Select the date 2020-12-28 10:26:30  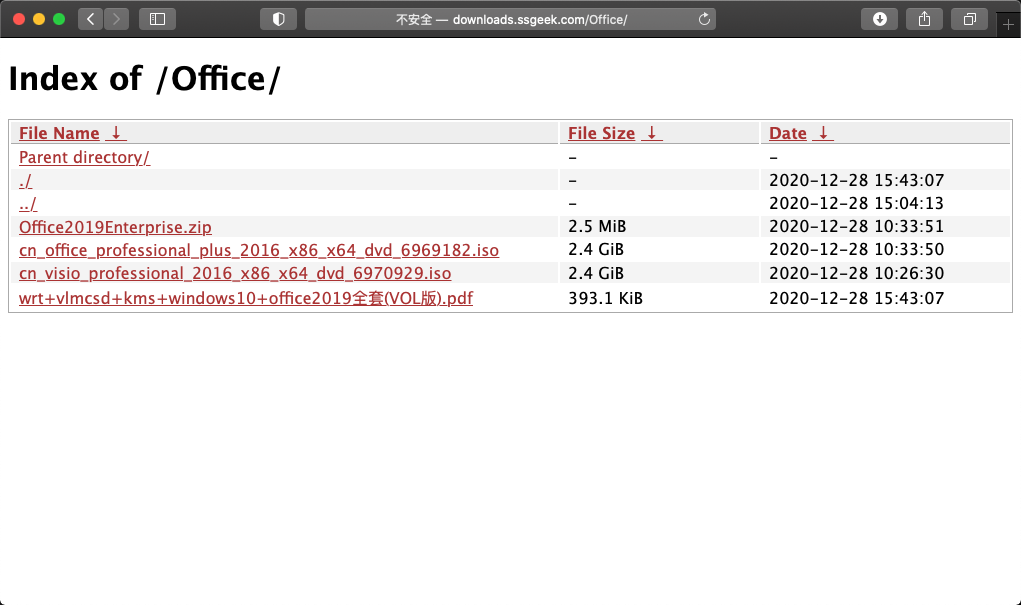856,273
